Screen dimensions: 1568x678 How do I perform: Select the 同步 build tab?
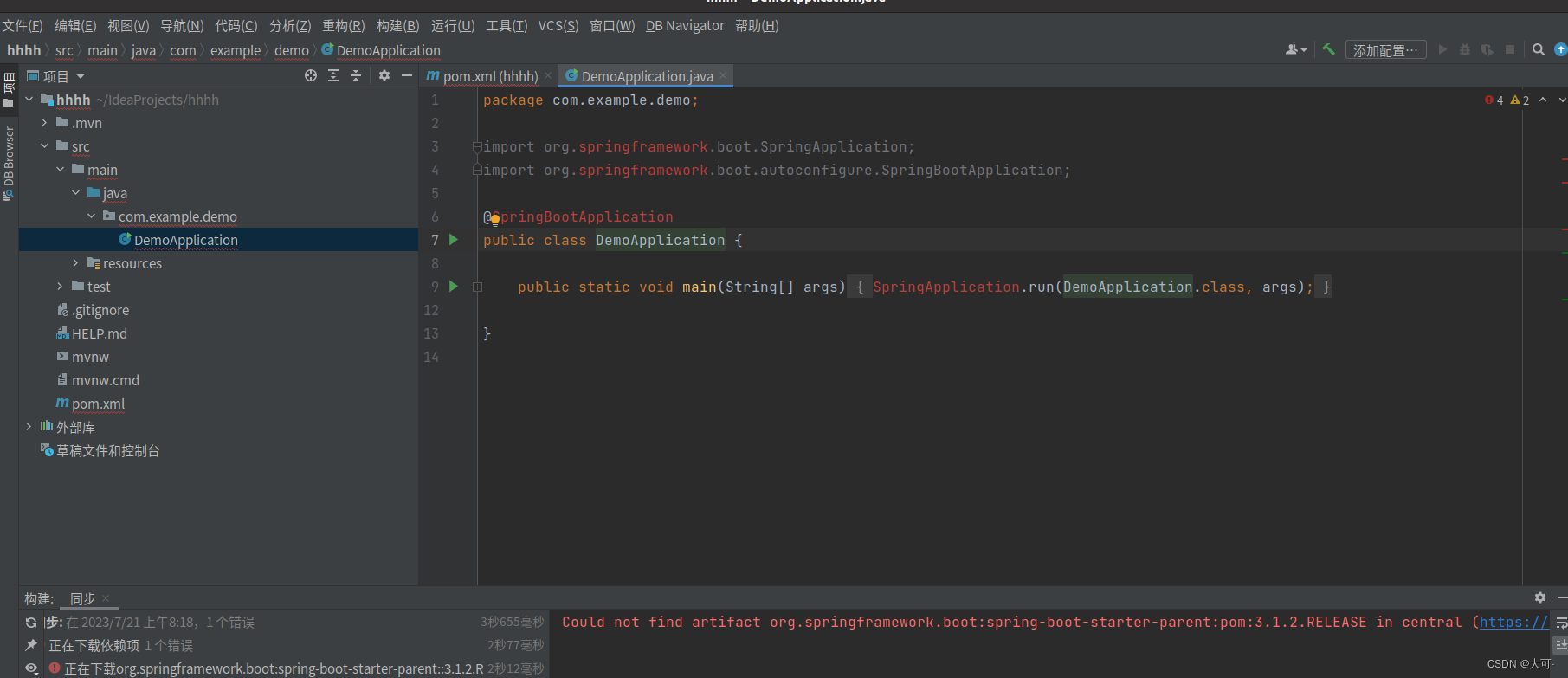click(83, 599)
